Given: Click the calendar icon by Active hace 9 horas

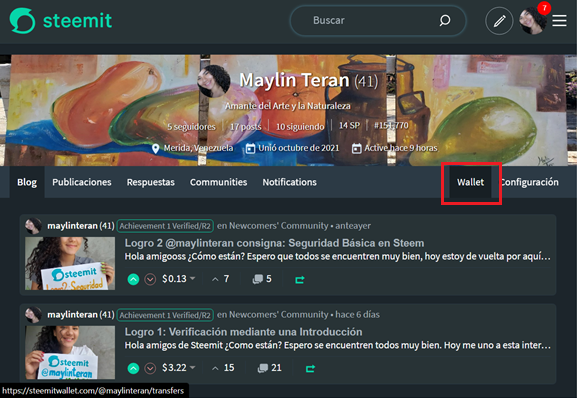Looking at the screenshot, I should point(356,149).
